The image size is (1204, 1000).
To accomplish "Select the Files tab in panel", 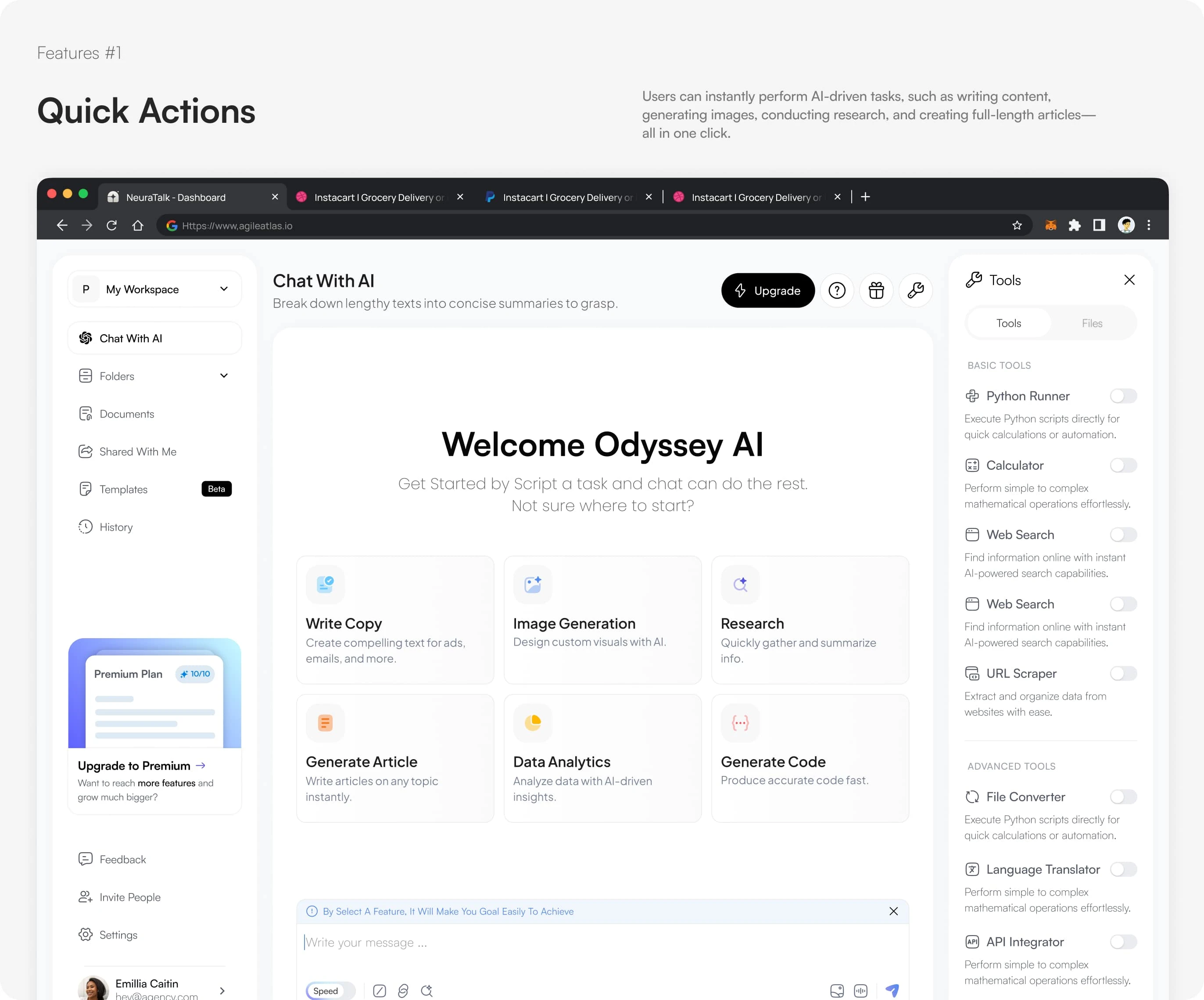I will 1092,323.
